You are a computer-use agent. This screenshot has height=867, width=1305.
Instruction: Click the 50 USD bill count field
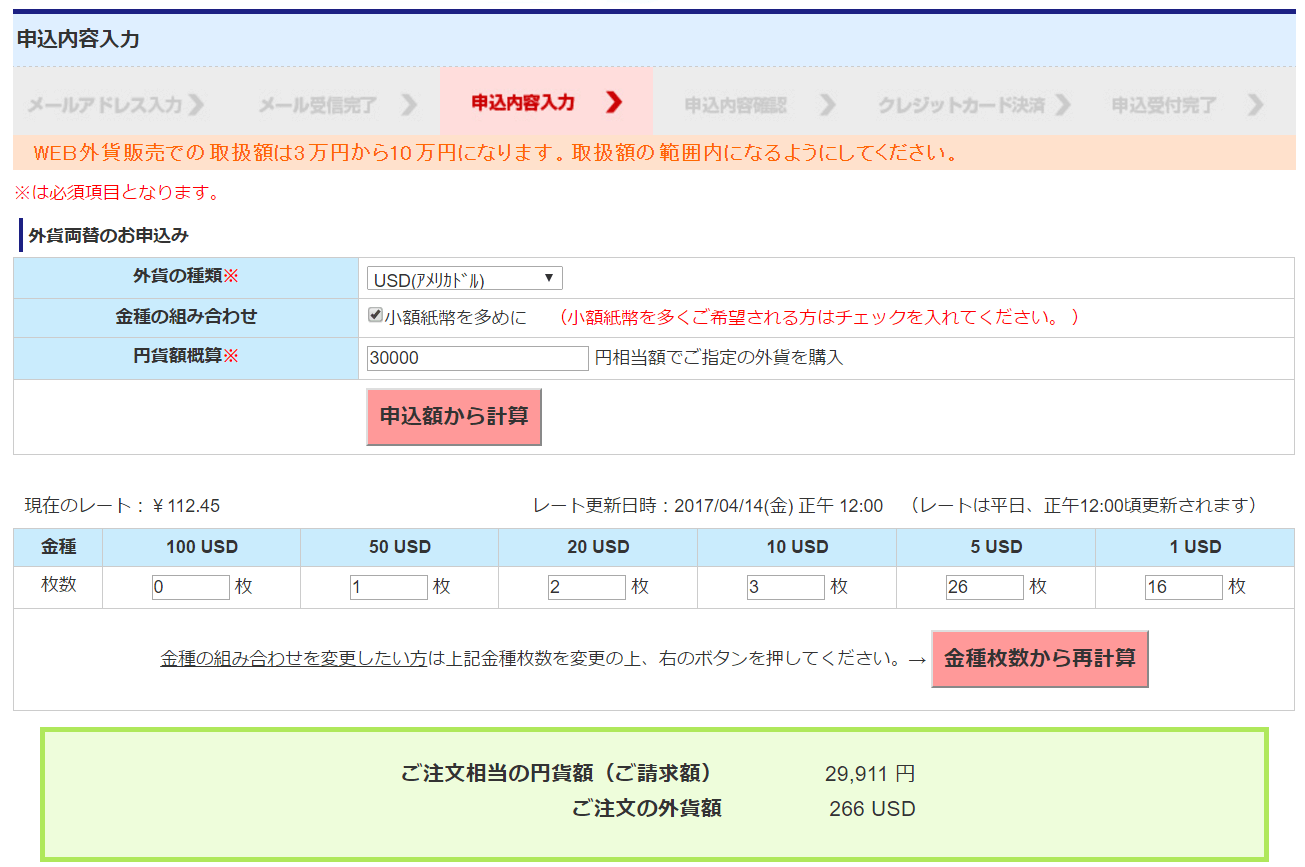[x=388, y=587]
